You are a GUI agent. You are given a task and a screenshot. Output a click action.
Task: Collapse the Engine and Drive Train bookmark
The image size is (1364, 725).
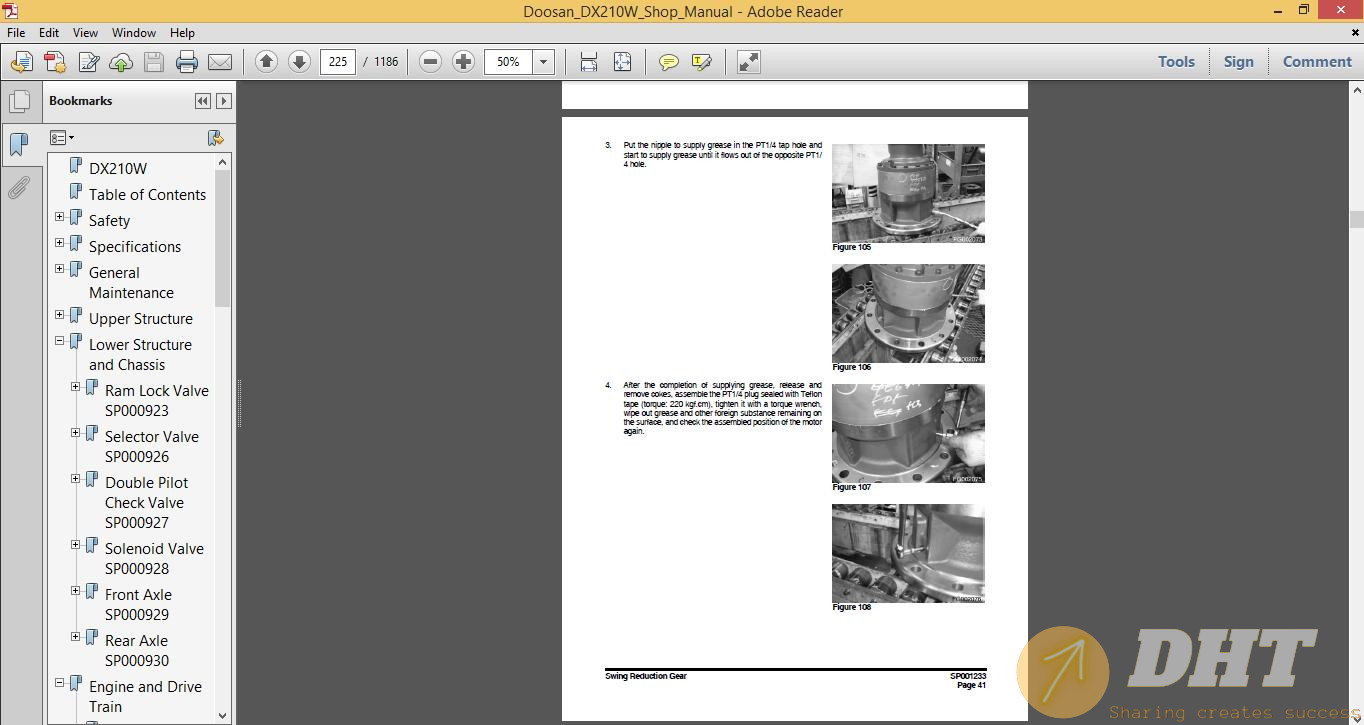[x=59, y=683]
